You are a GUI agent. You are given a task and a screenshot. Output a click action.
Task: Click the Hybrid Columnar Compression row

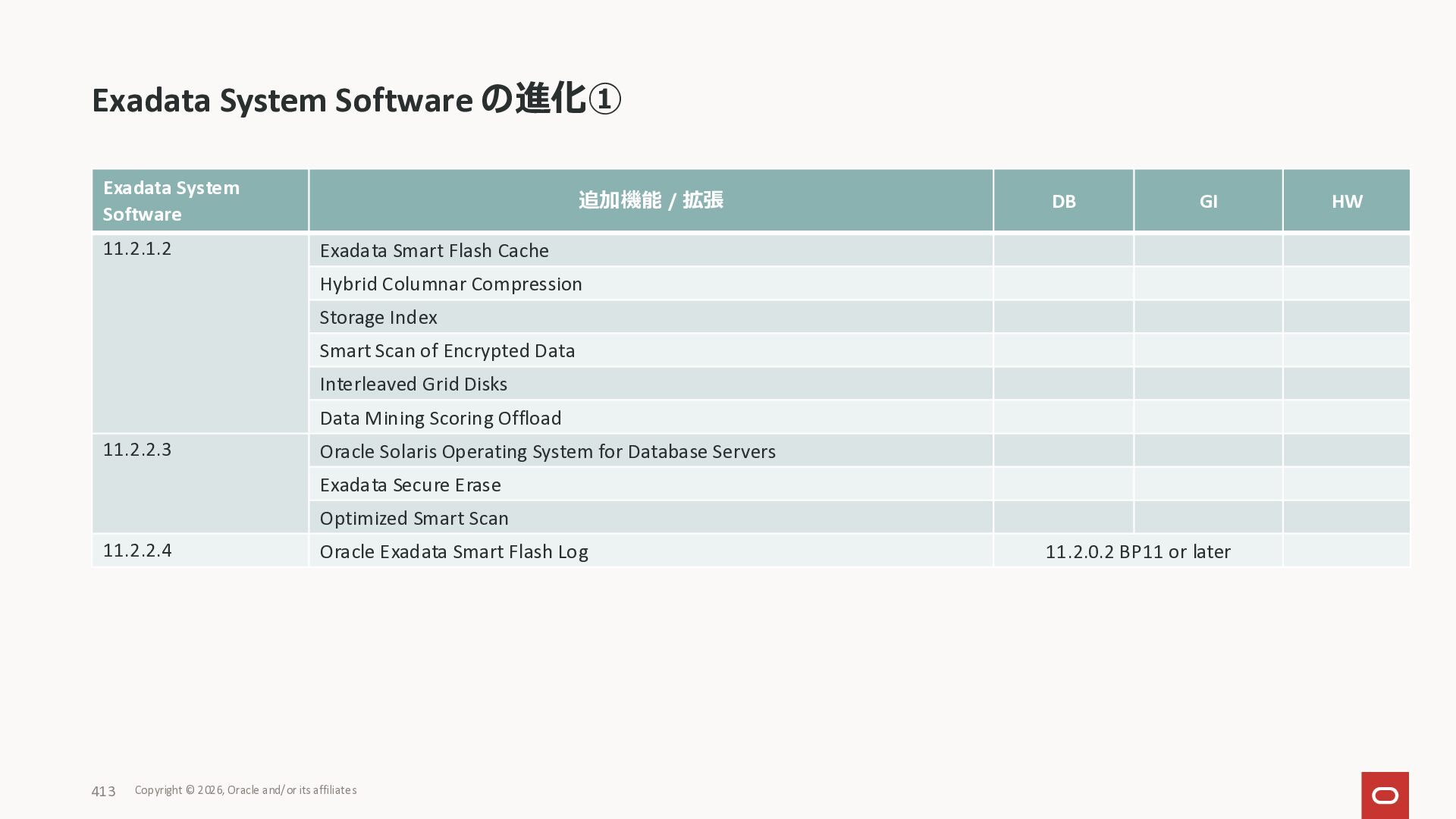[450, 284]
